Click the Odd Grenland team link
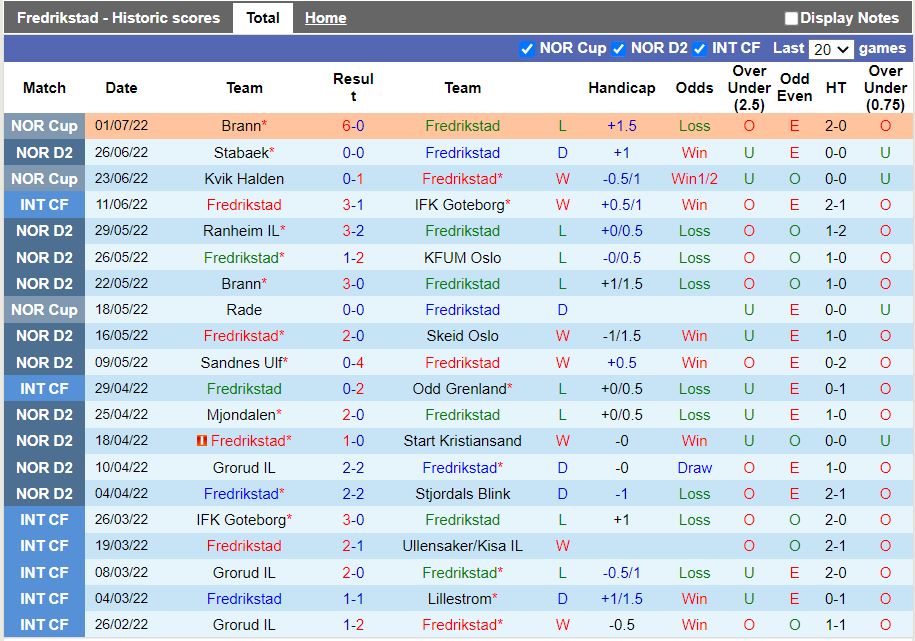This screenshot has height=641, width=915. 459,389
